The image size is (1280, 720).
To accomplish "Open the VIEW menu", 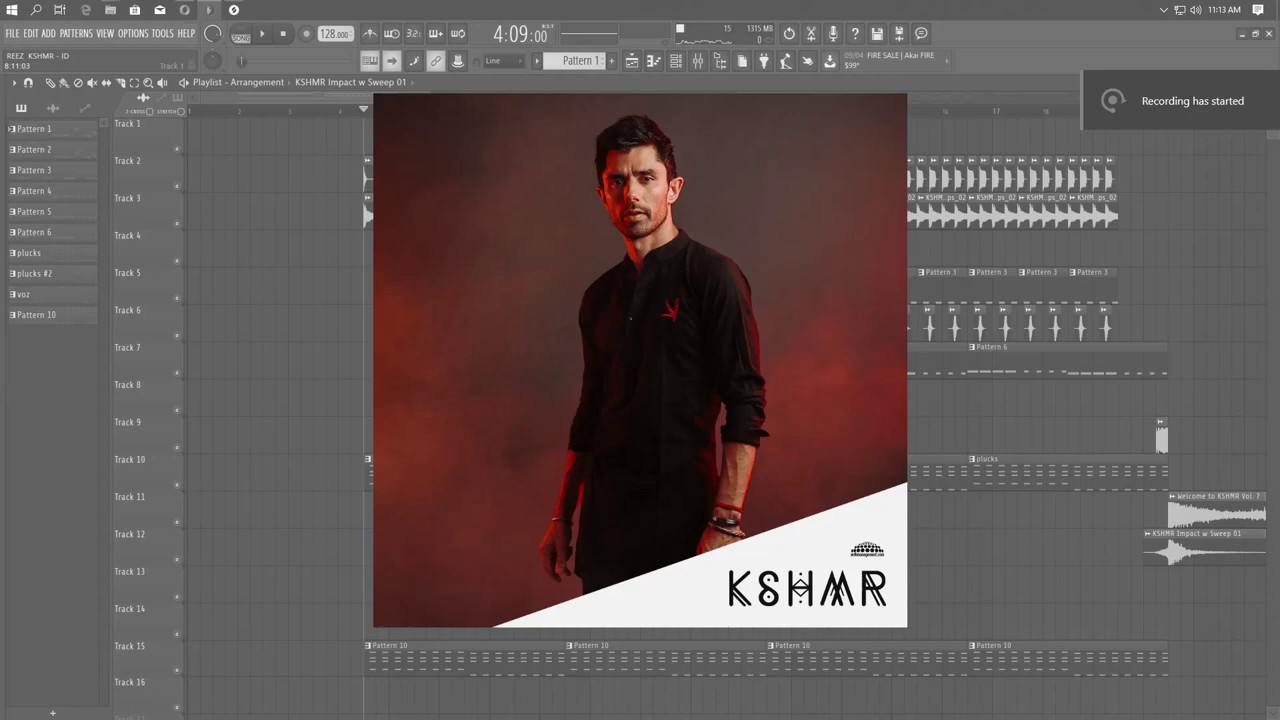I will click(x=105, y=34).
